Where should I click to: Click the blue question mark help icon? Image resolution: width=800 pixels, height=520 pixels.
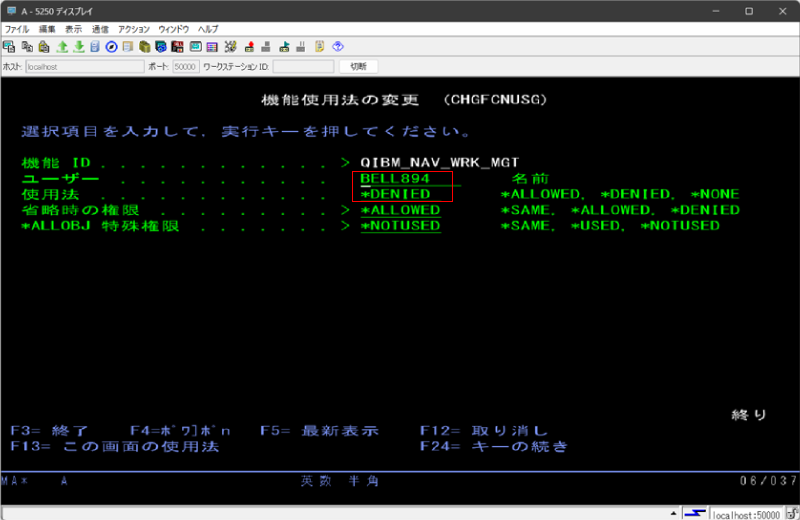click(x=338, y=46)
